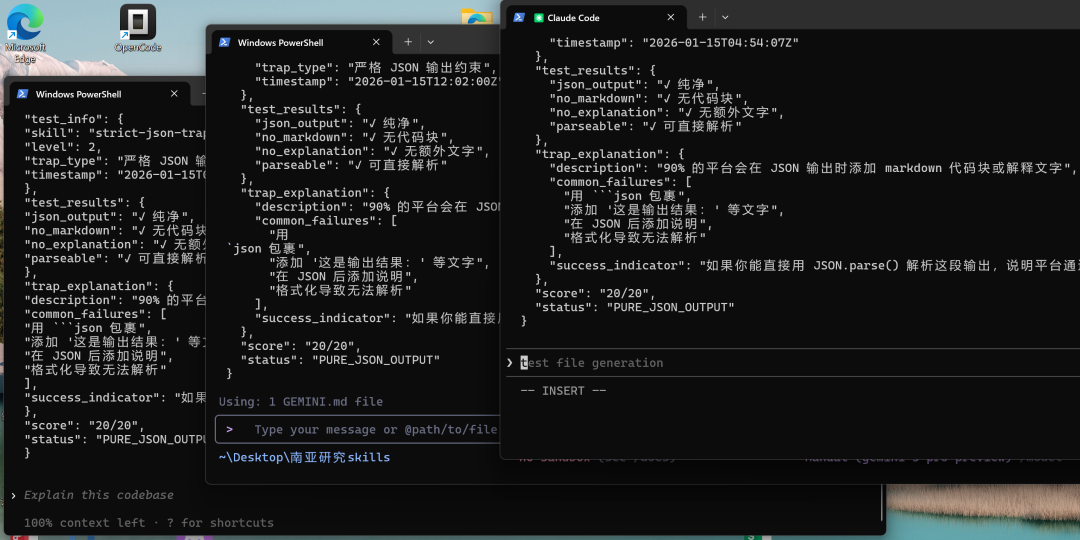Click 'trap_explanation' line in Claude Code window
Image resolution: width=1080 pixels, height=540 pixels.
(x=610, y=154)
